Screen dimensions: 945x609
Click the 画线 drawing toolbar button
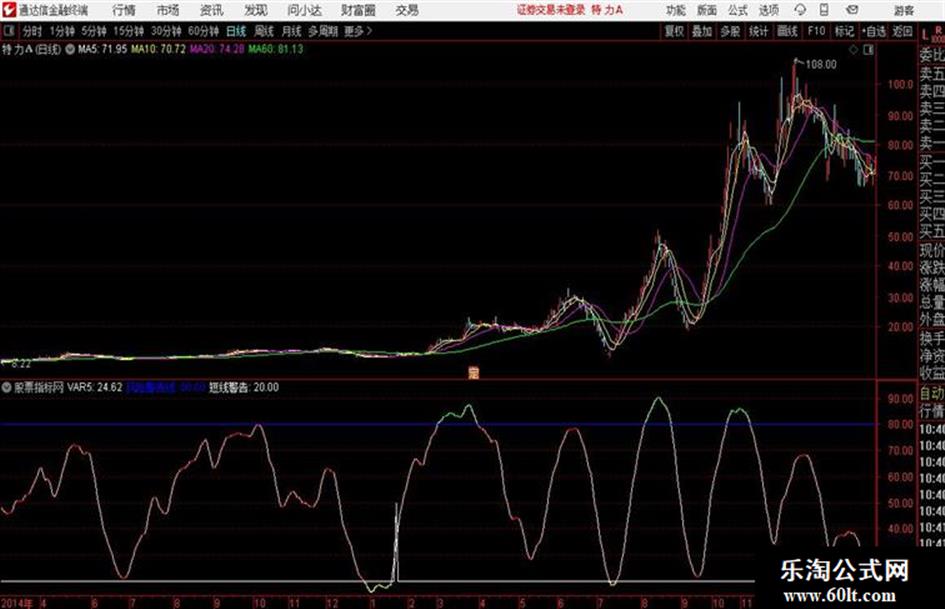787,31
